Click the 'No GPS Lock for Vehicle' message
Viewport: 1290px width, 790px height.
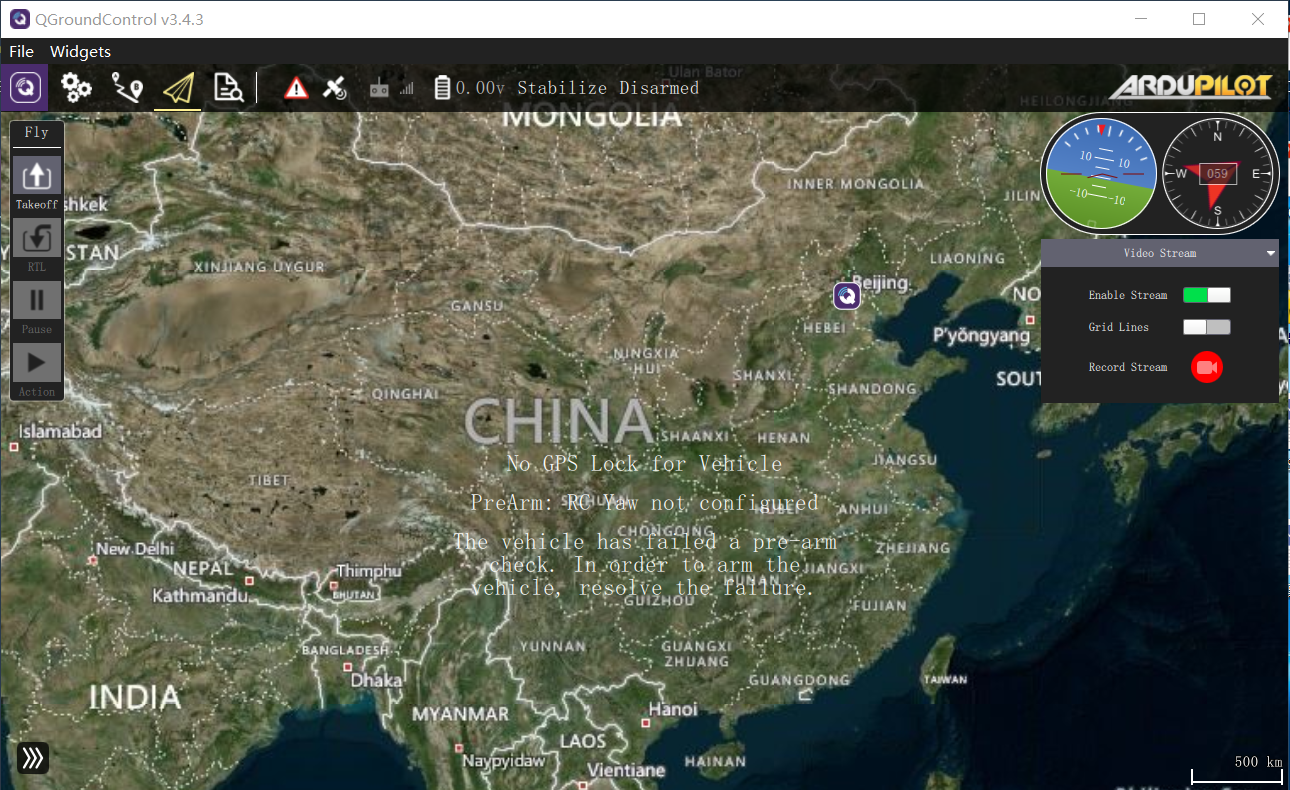pos(644,463)
